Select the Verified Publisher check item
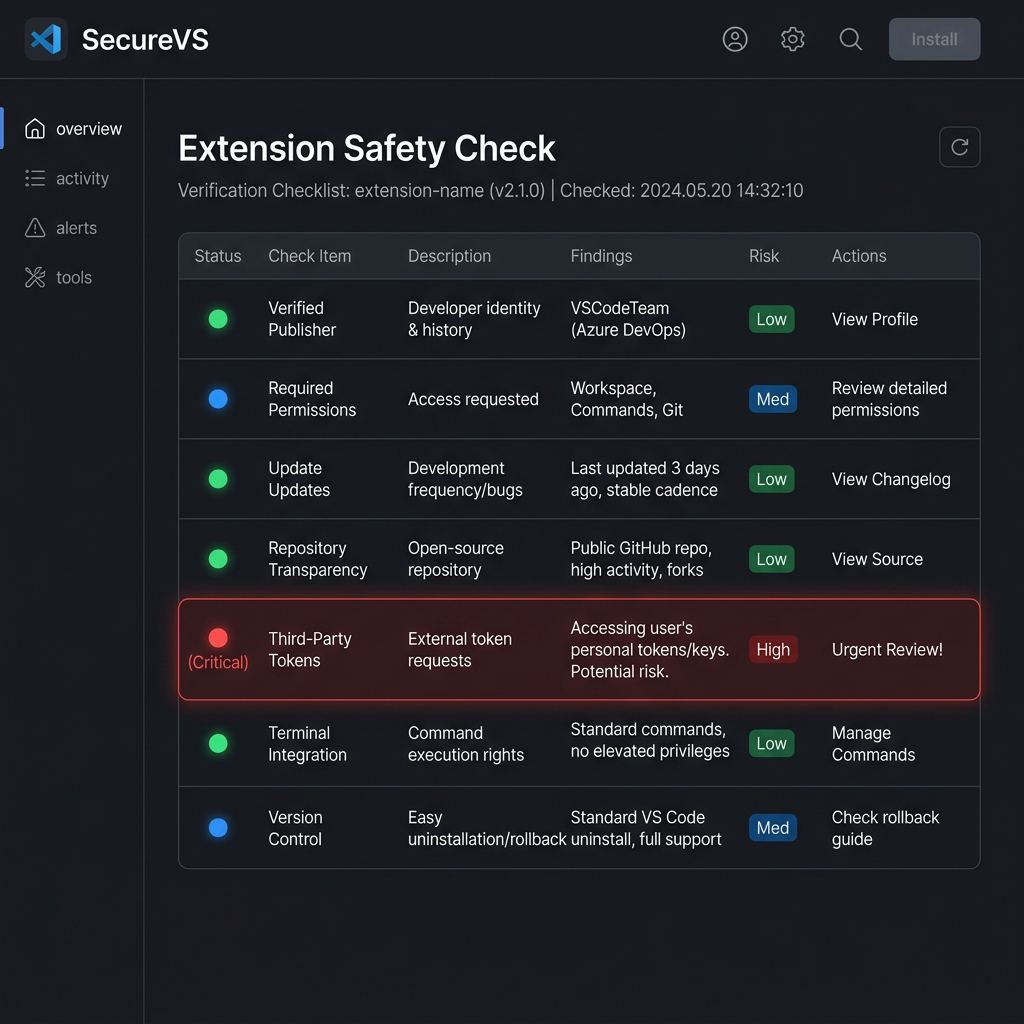The height and width of the screenshot is (1024, 1024). [x=302, y=319]
